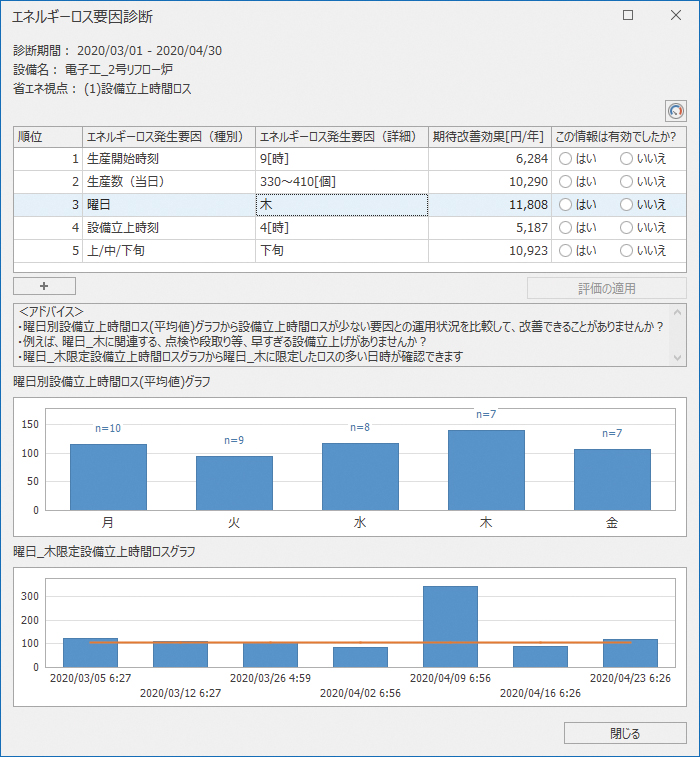Click the plus button below the table
Screen dimensions: 700x757
(x=44, y=286)
